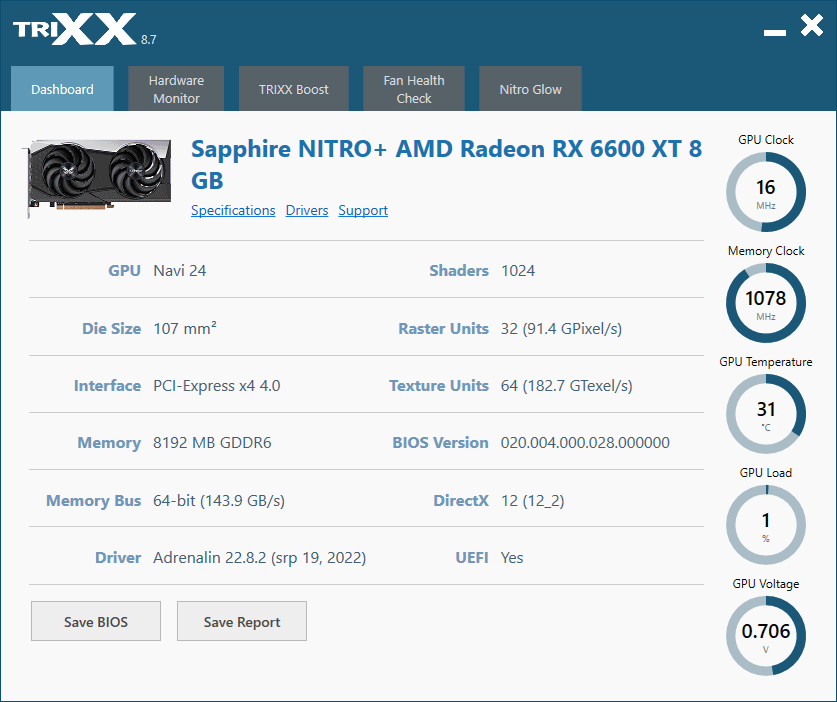Go to the Fan Health Check tab
837x702 pixels.
(414, 89)
